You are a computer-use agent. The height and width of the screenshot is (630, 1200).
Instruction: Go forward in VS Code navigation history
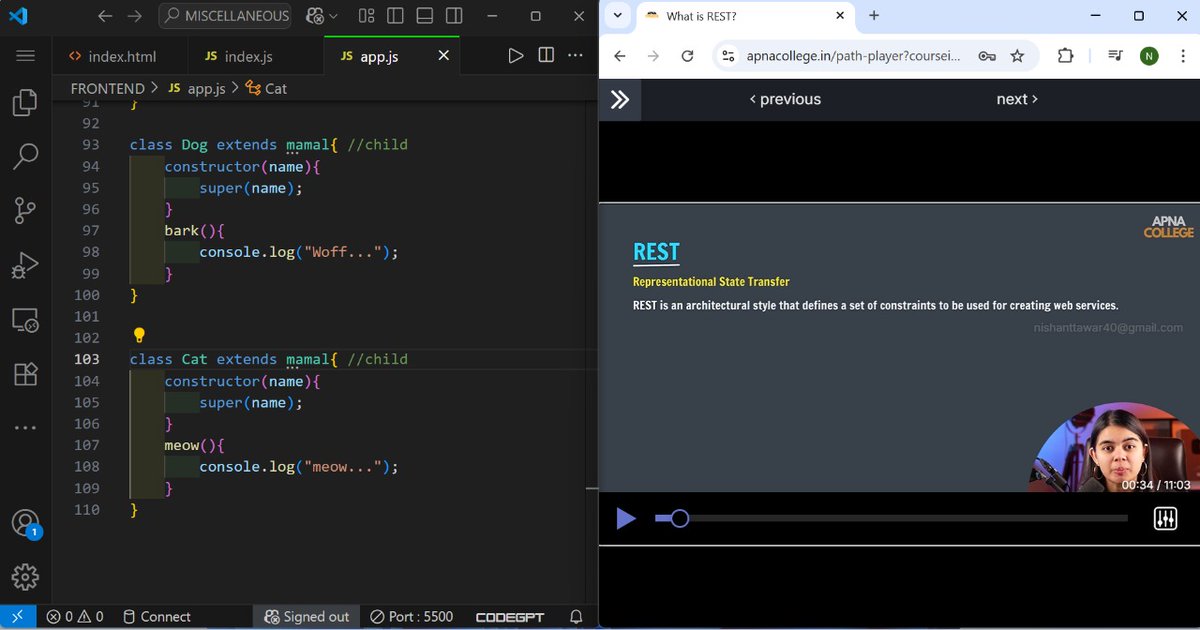click(x=136, y=16)
